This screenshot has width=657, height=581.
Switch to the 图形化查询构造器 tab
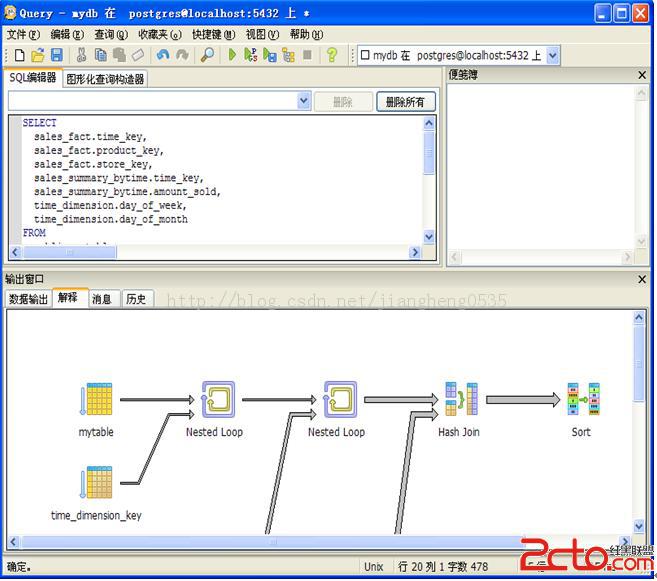105,78
